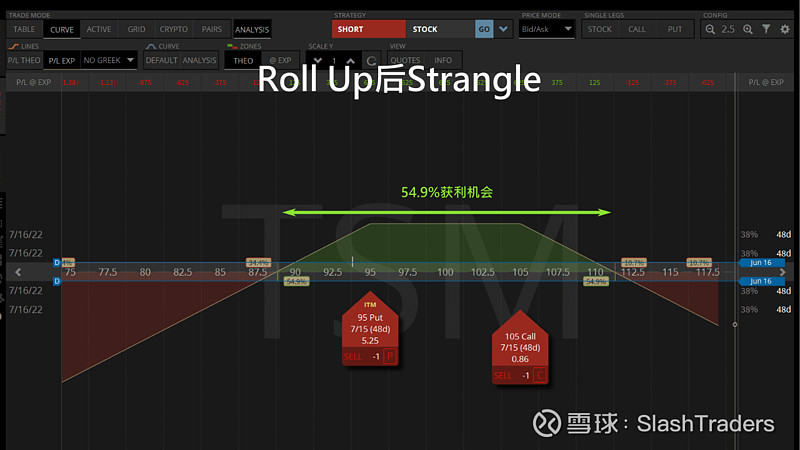Click the 105 strike price label
Image resolution: width=800 pixels, height=450 pixels.
pyautogui.click(x=520, y=272)
